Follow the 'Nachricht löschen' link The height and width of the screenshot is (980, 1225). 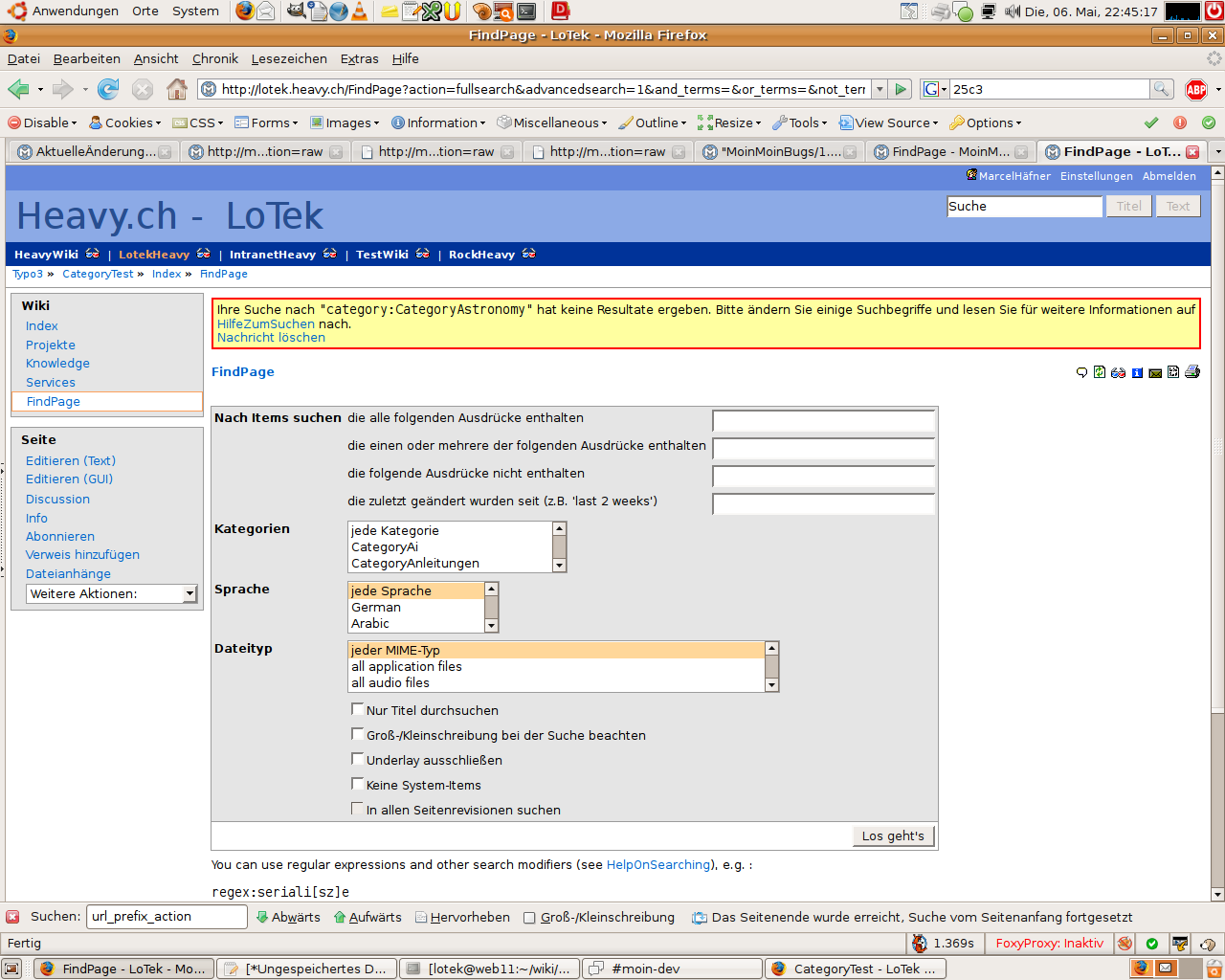pos(271,338)
